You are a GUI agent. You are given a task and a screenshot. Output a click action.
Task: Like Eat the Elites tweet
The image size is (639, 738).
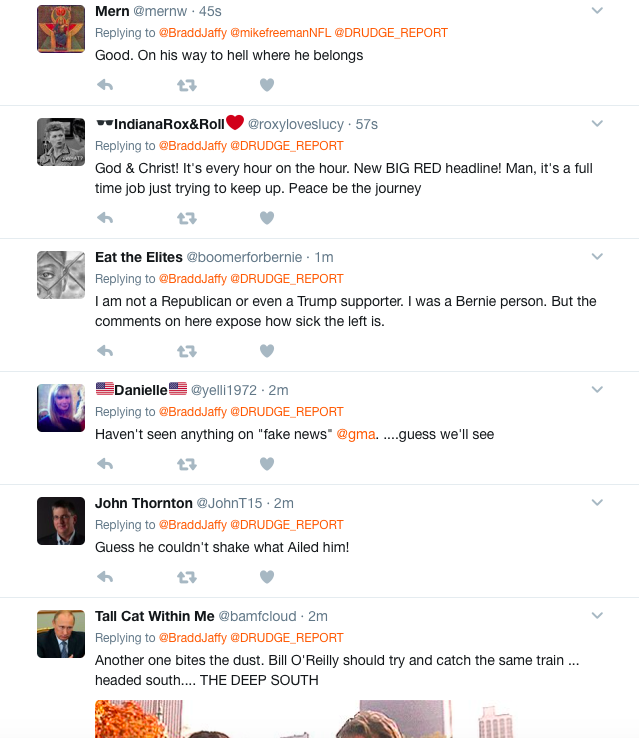pyautogui.click(x=267, y=351)
